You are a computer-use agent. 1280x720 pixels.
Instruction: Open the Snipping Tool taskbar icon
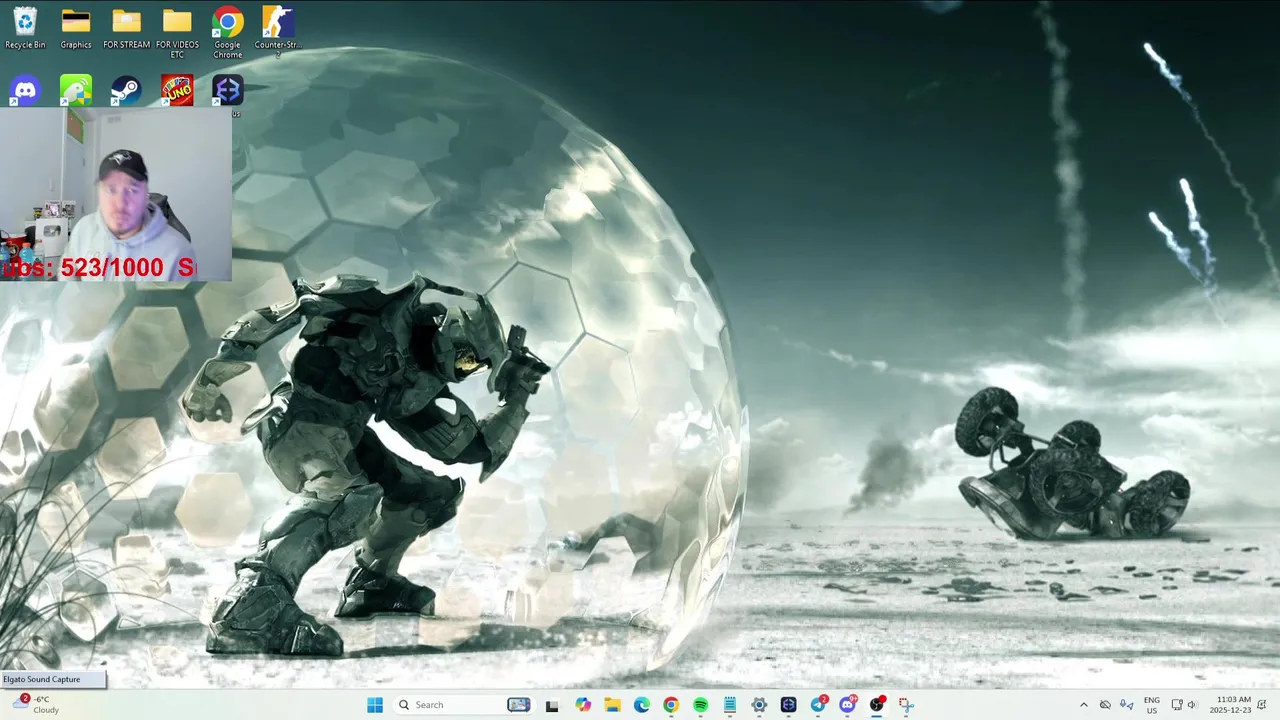coord(906,705)
